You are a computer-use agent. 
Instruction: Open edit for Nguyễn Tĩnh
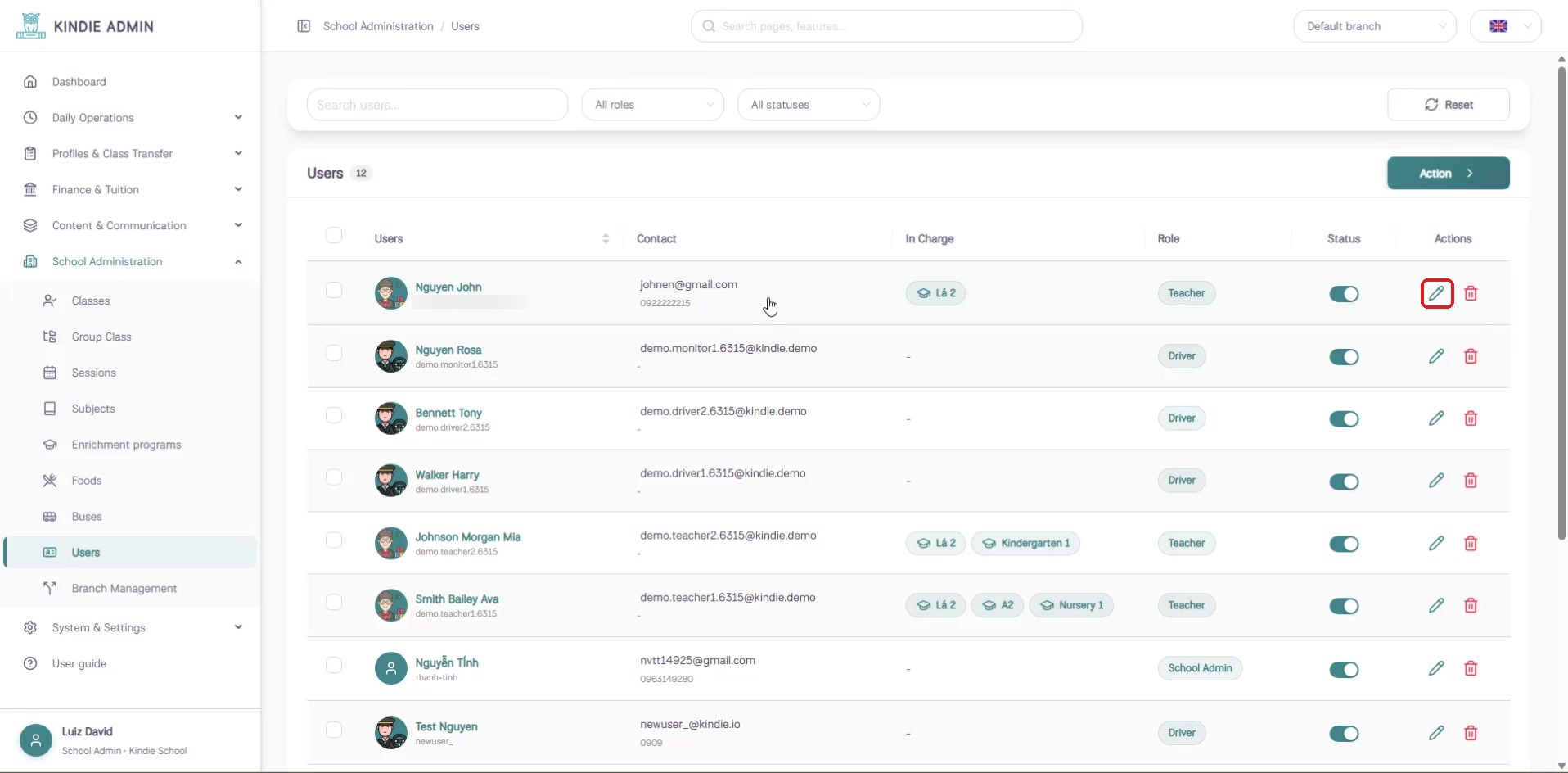1436,668
